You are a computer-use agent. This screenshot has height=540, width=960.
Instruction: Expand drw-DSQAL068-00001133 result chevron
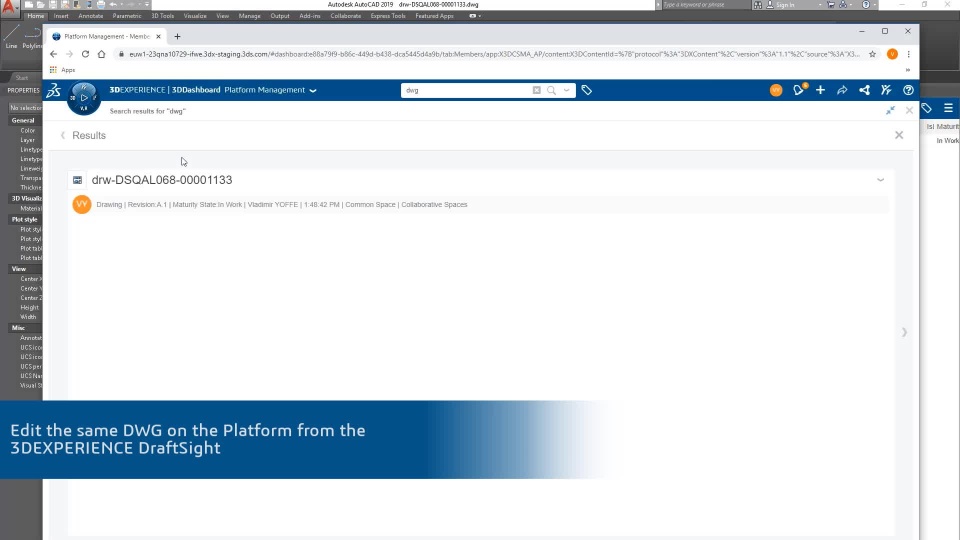click(x=880, y=180)
